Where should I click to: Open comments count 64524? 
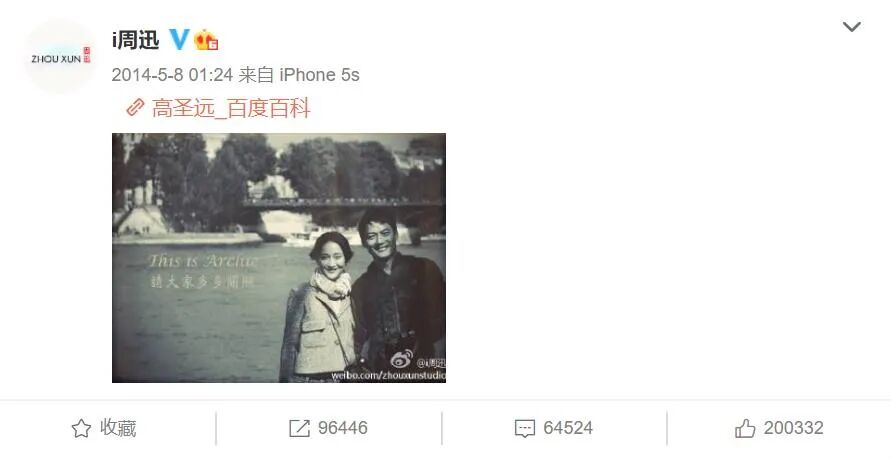pyautogui.click(x=568, y=427)
